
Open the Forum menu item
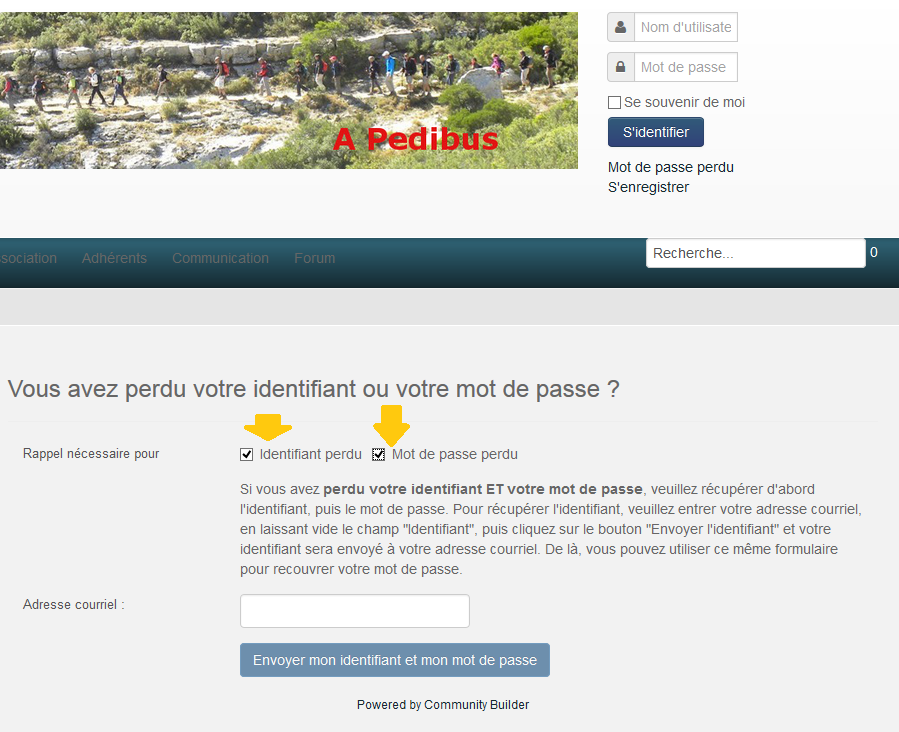314,258
